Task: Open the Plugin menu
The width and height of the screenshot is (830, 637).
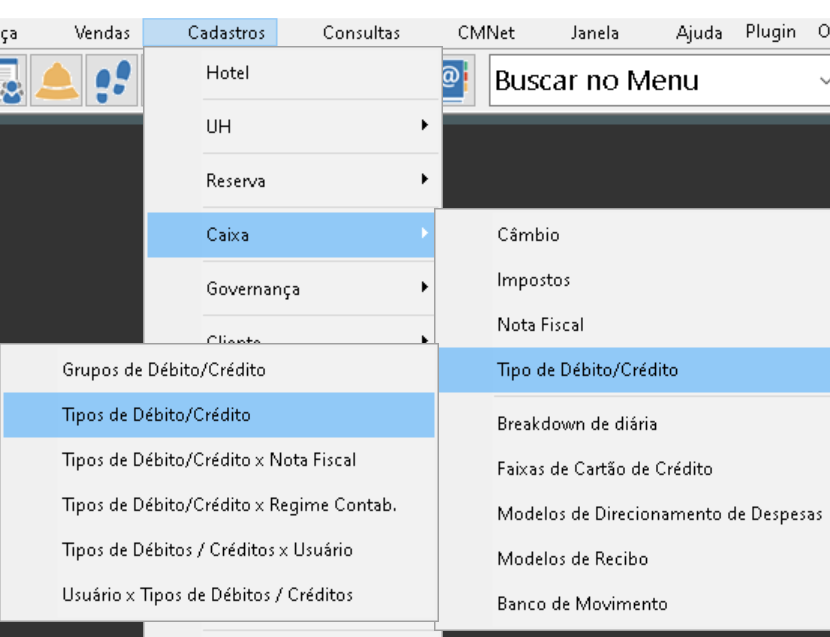Action: click(x=770, y=32)
